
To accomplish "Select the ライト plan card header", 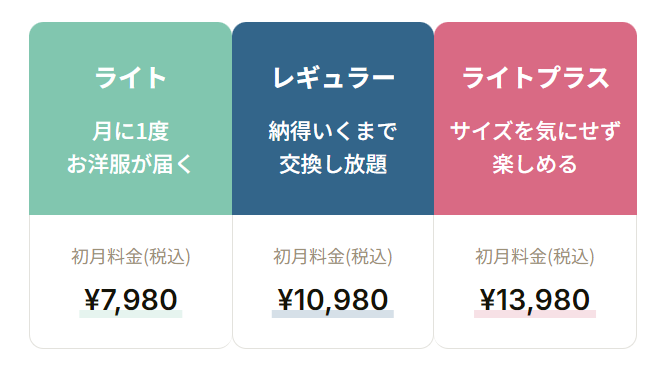I will tap(130, 119).
